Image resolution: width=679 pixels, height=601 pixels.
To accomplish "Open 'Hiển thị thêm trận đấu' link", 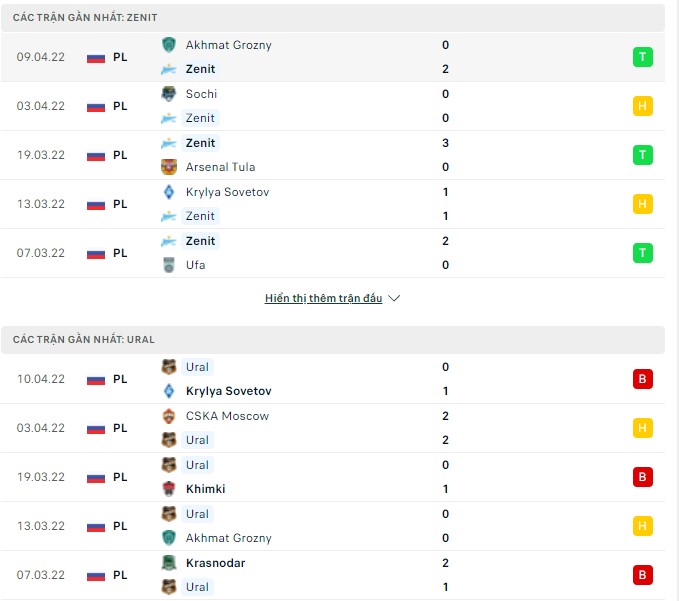I will [x=323, y=298].
